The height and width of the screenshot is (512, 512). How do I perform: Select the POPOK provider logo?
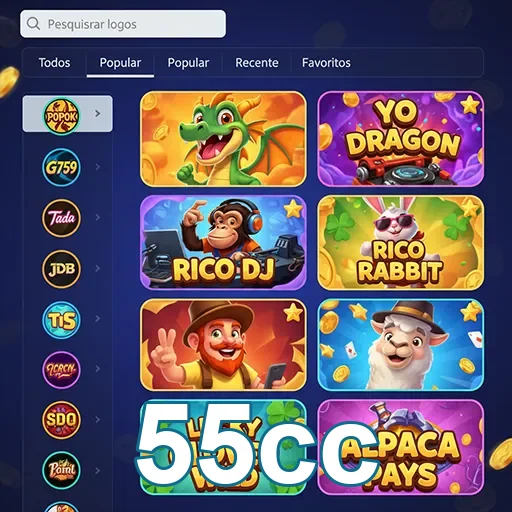tap(61, 116)
